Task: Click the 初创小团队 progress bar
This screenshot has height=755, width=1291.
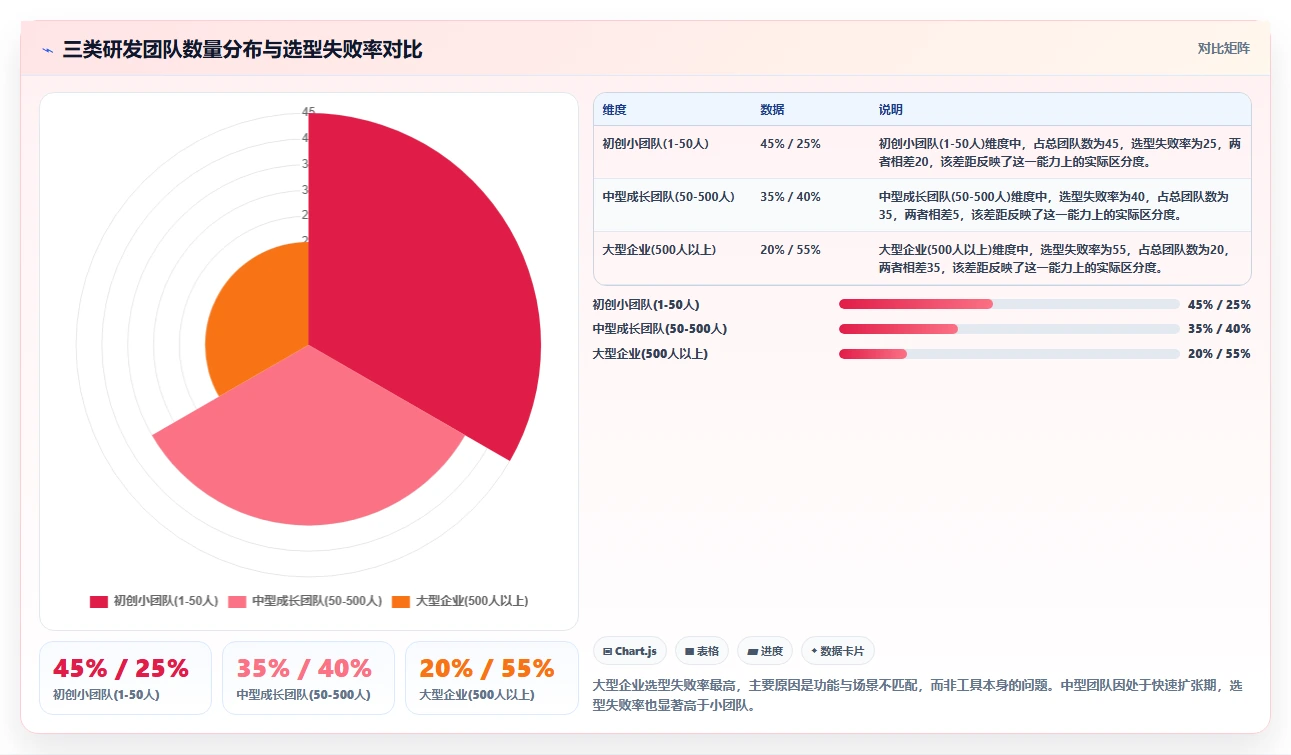Action: tap(1009, 304)
